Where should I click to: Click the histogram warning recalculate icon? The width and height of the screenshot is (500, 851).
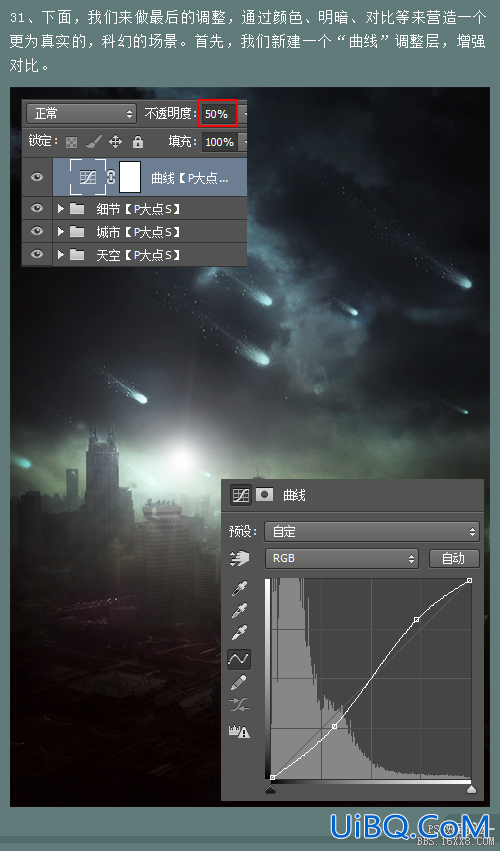point(239,731)
